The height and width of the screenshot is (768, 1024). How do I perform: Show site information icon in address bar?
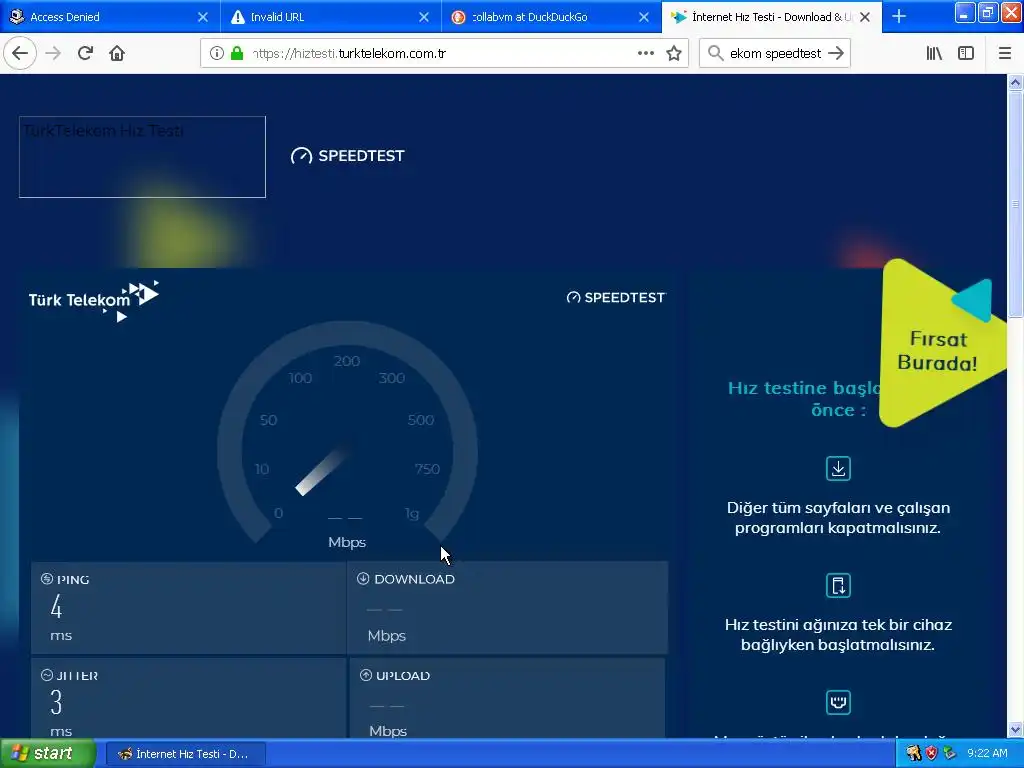pos(217,54)
